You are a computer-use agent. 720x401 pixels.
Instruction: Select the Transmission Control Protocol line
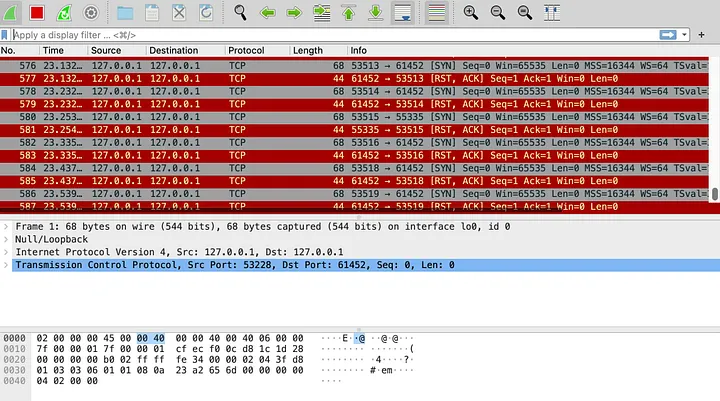235,265
